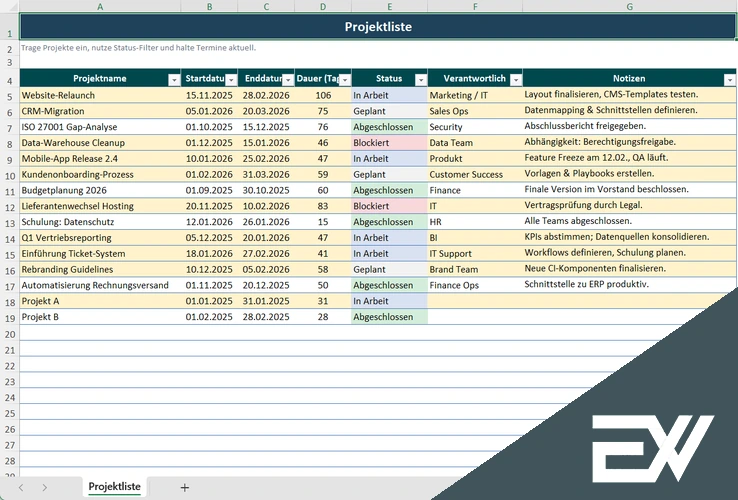This screenshot has width=738, height=500.
Task: Click the Projektliste title banner
Action: tap(378, 27)
